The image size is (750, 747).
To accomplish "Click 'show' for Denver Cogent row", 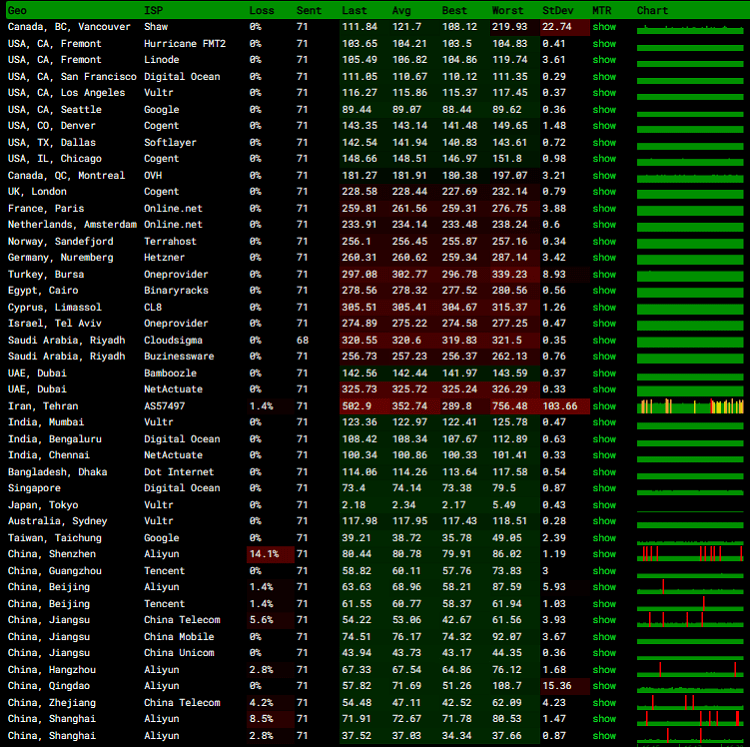I will [x=604, y=126].
